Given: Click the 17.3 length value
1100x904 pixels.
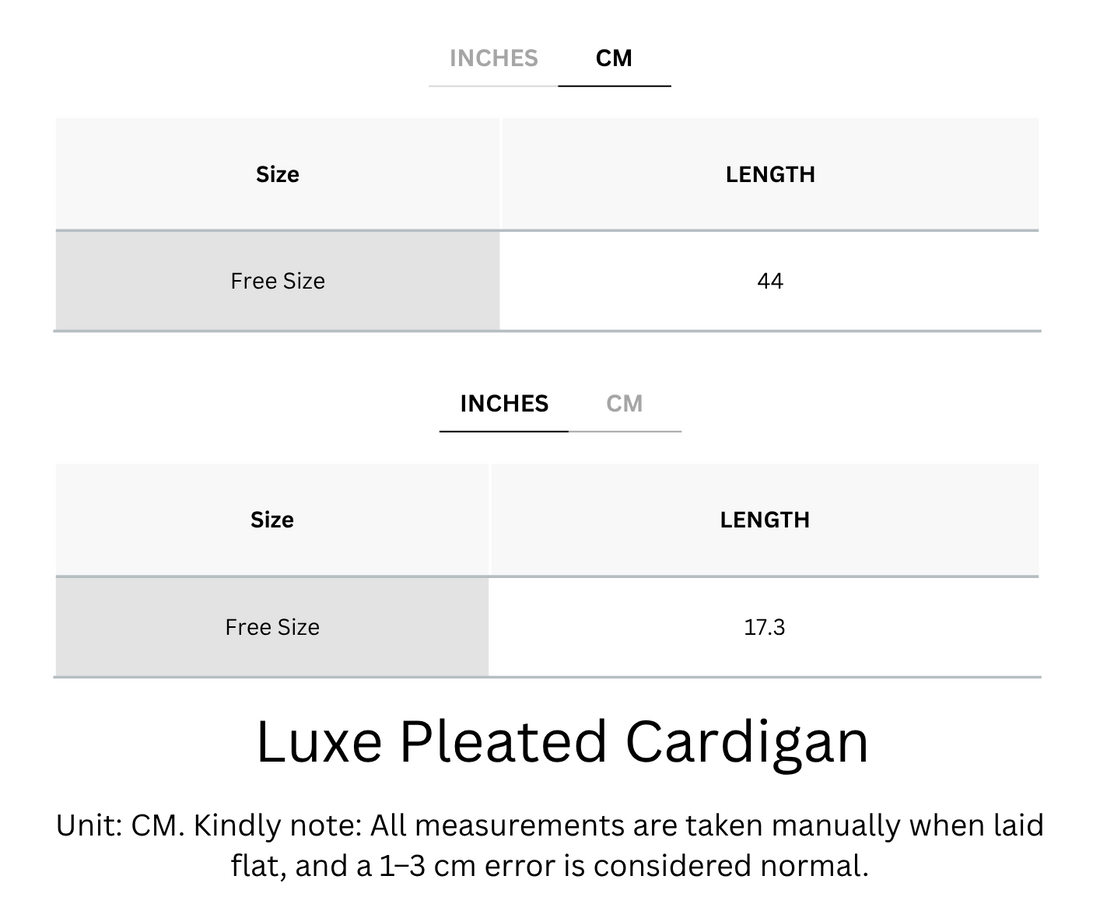Looking at the screenshot, I should 765,627.
